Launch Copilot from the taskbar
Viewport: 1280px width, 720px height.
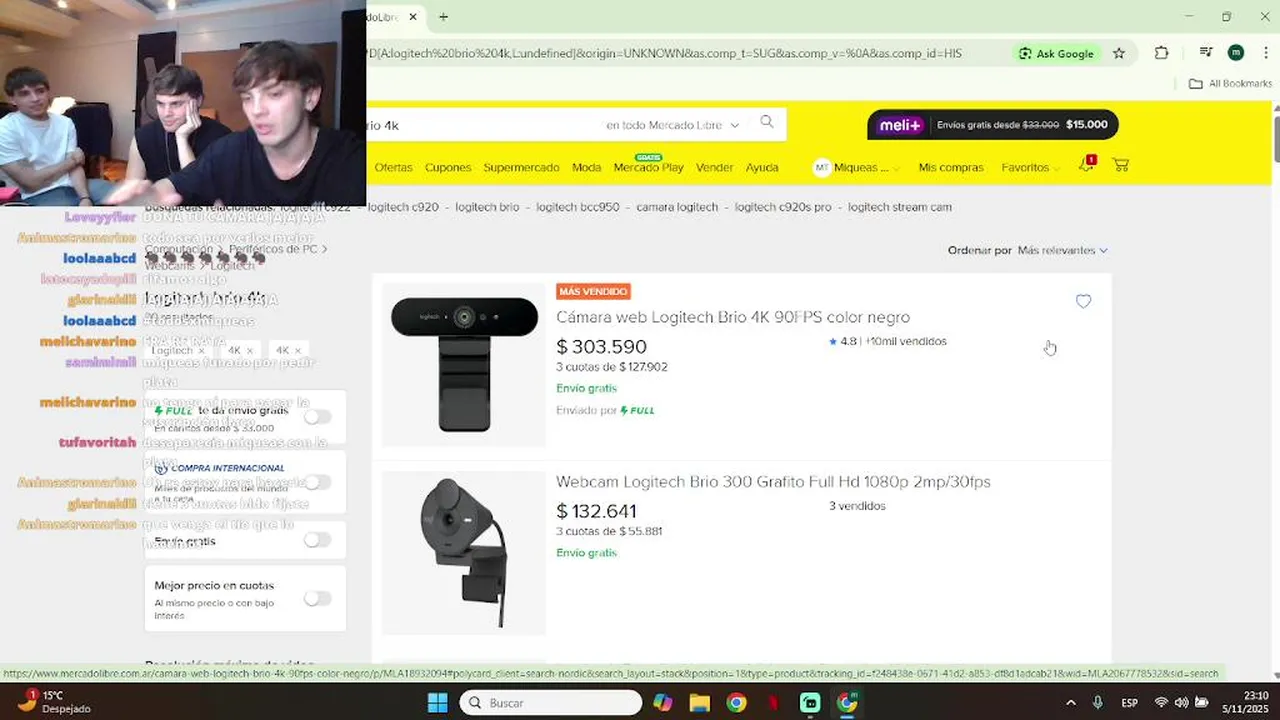pyautogui.click(x=663, y=702)
